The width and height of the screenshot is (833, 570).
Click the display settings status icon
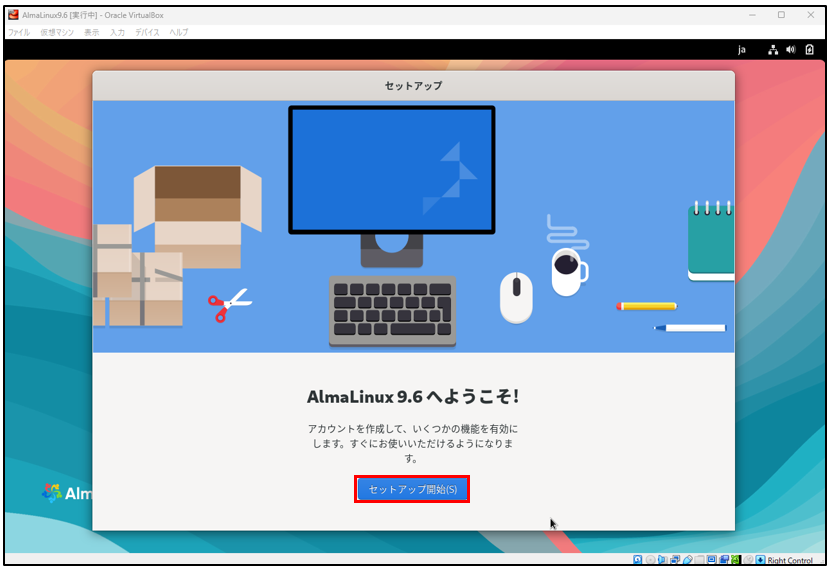(x=712, y=560)
